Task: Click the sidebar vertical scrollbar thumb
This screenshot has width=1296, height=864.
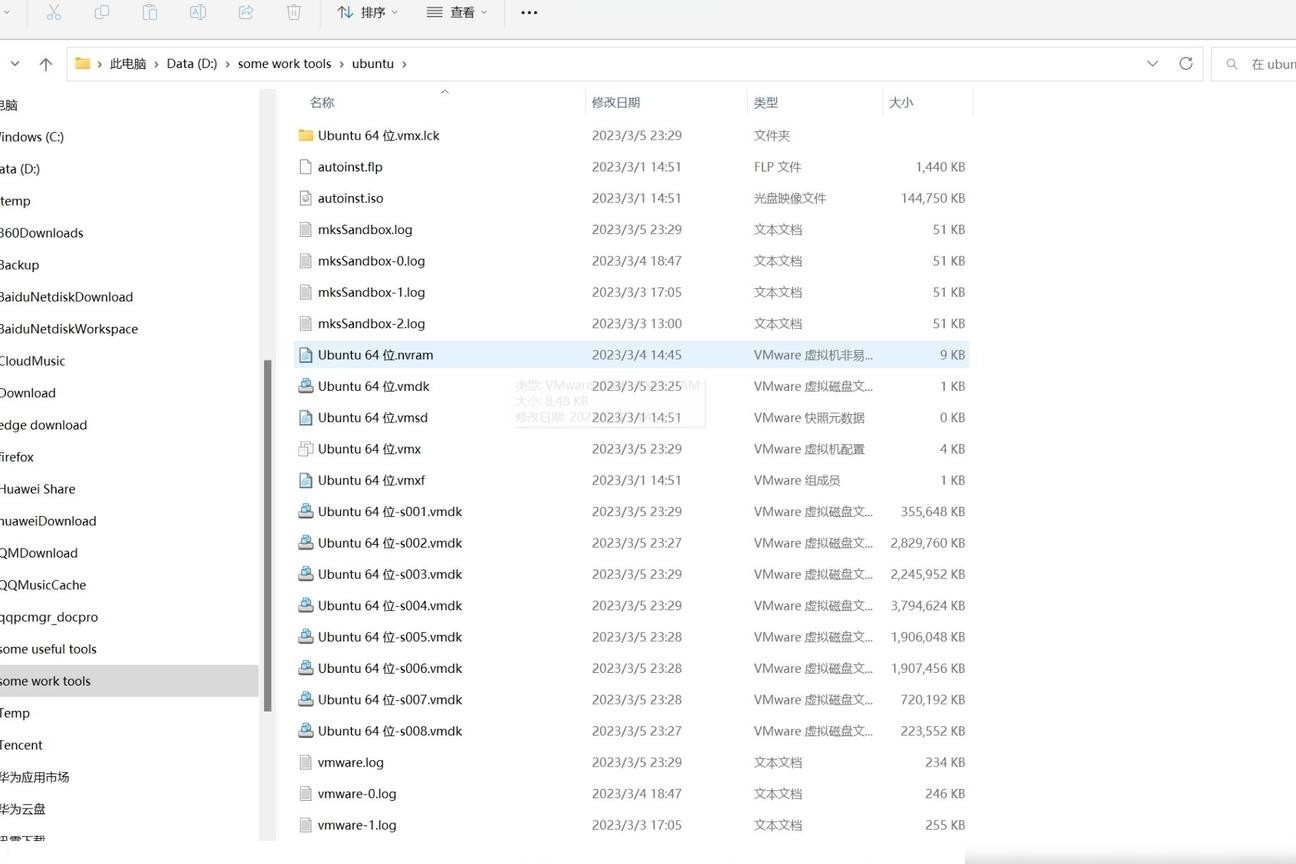Action: (x=267, y=535)
